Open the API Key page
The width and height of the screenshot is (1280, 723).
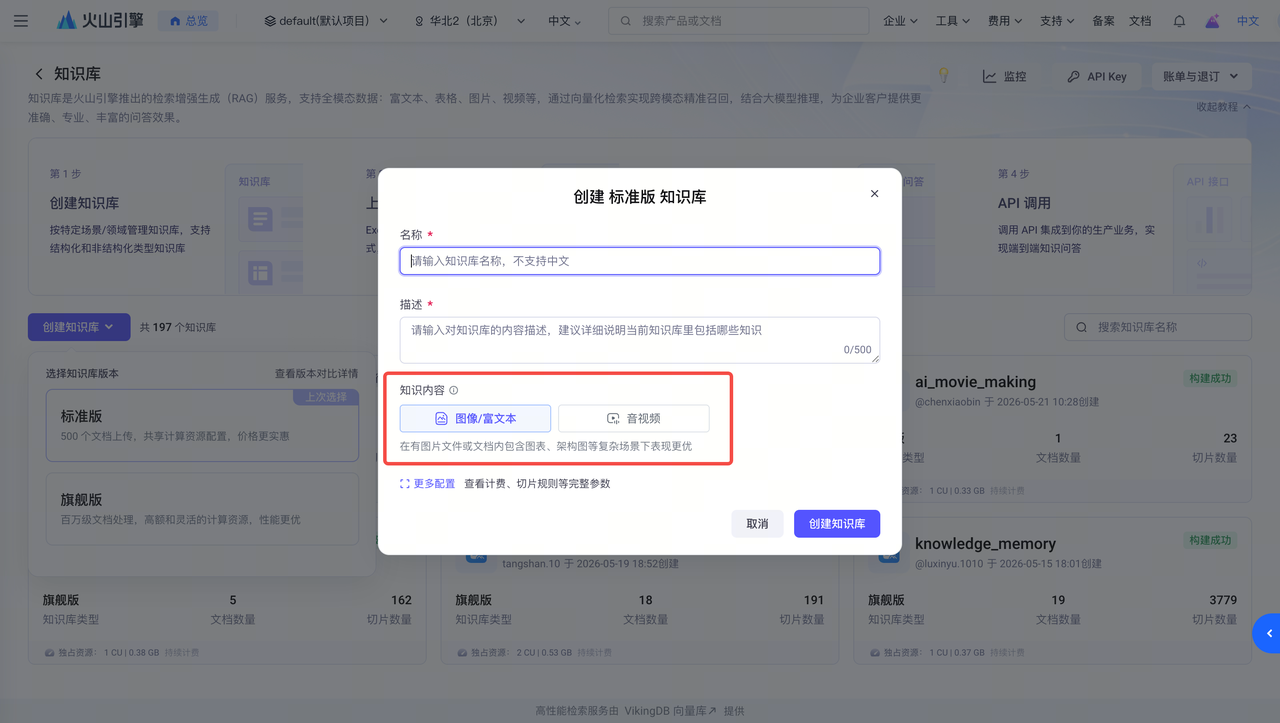click(x=1097, y=76)
